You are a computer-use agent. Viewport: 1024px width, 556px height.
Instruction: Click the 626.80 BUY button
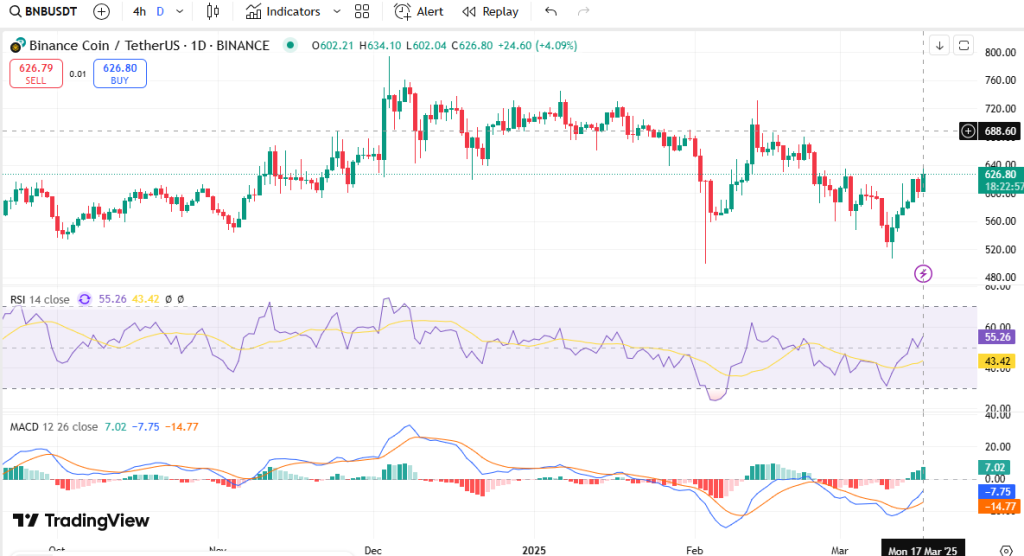tap(120, 73)
